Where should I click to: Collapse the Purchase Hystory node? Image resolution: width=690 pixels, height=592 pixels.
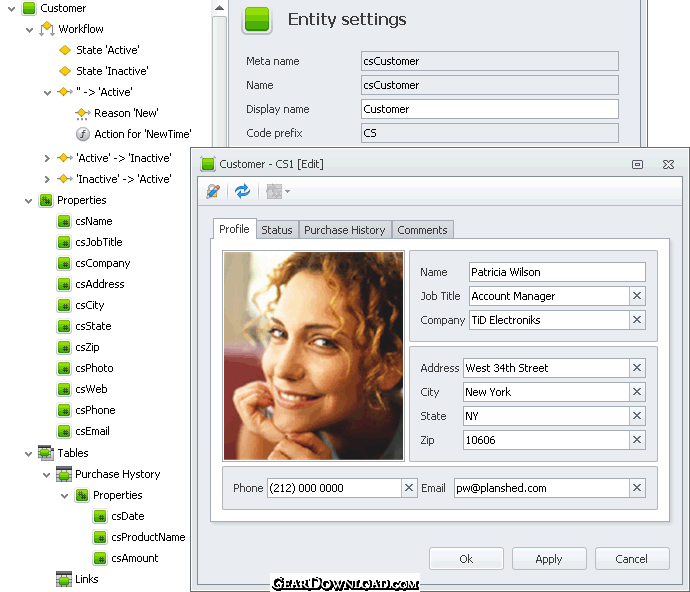[47, 475]
